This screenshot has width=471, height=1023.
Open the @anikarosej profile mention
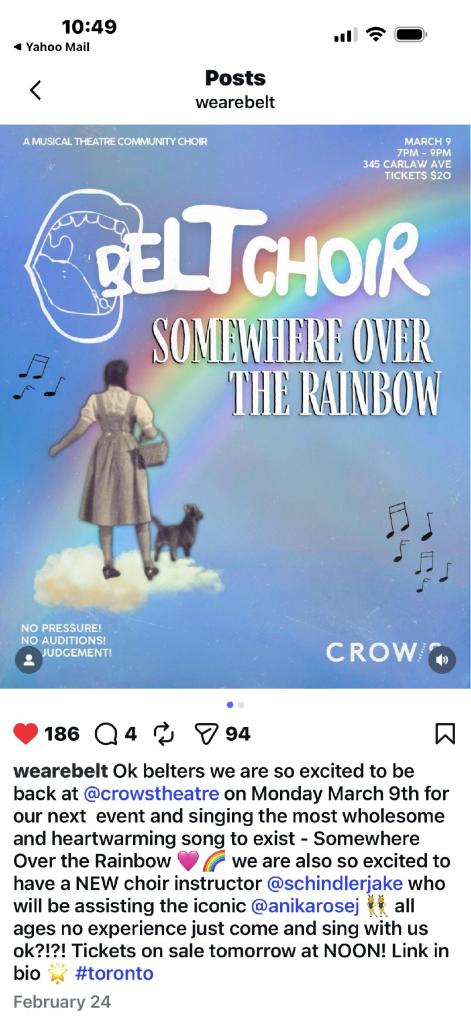305,906
